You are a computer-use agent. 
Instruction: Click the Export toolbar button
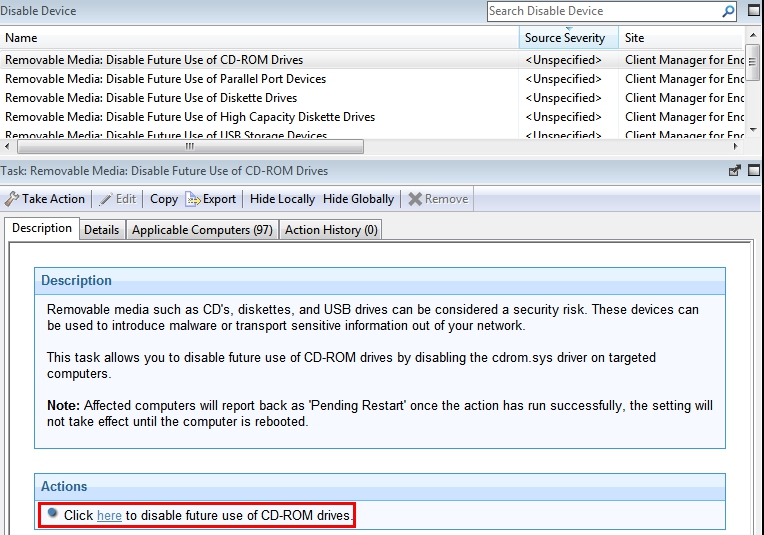(x=210, y=199)
